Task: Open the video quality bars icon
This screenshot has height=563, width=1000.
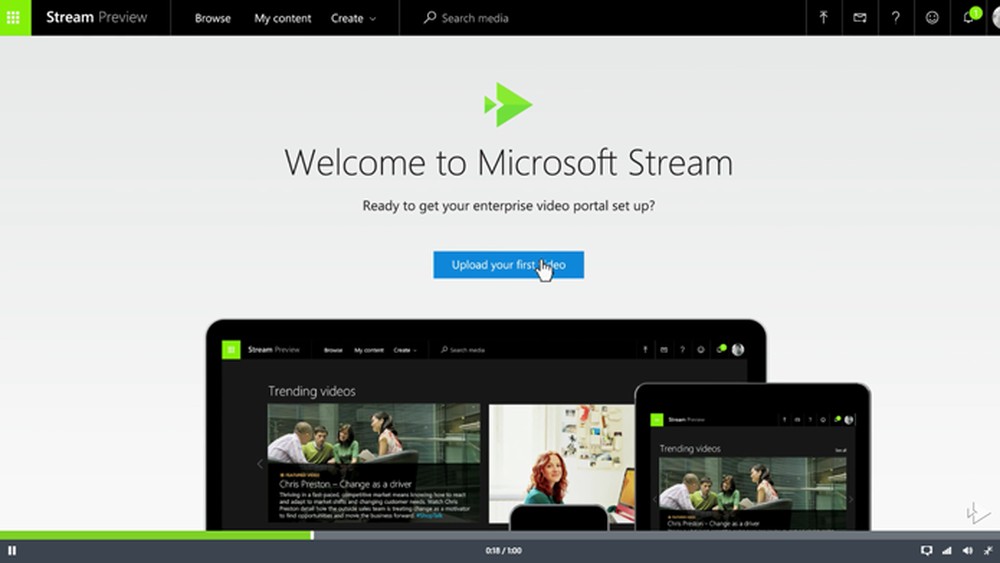Action: click(x=946, y=550)
